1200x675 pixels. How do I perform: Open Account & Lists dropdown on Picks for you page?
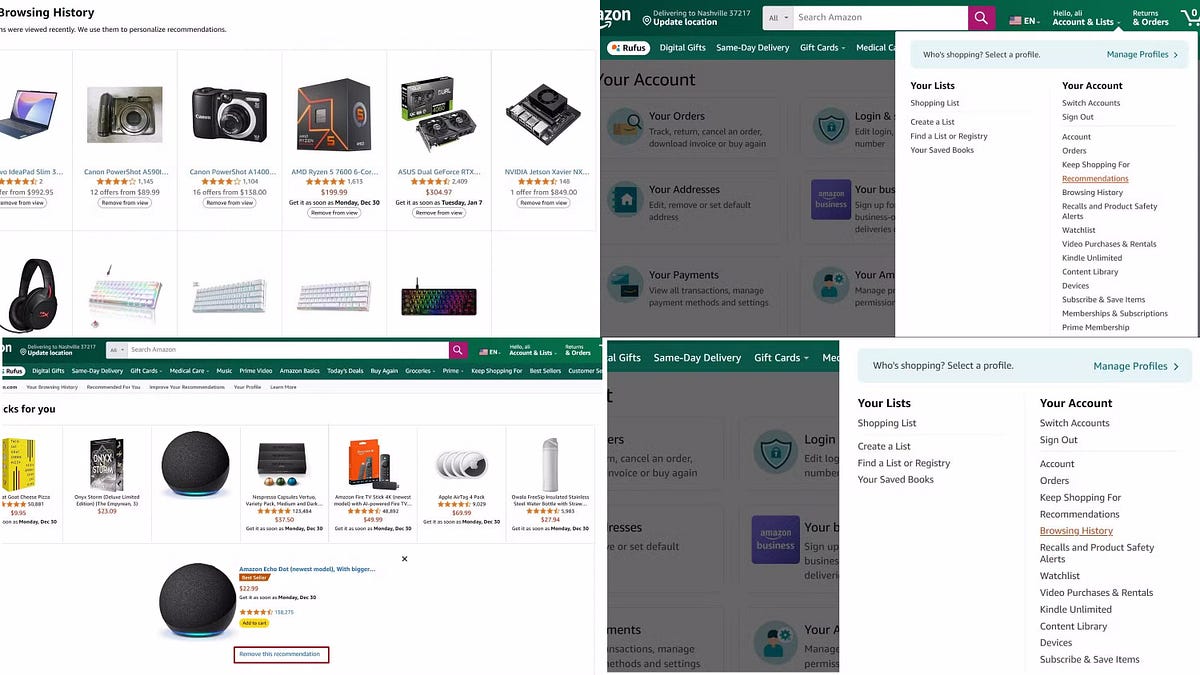pyautogui.click(x=531, y=350)
